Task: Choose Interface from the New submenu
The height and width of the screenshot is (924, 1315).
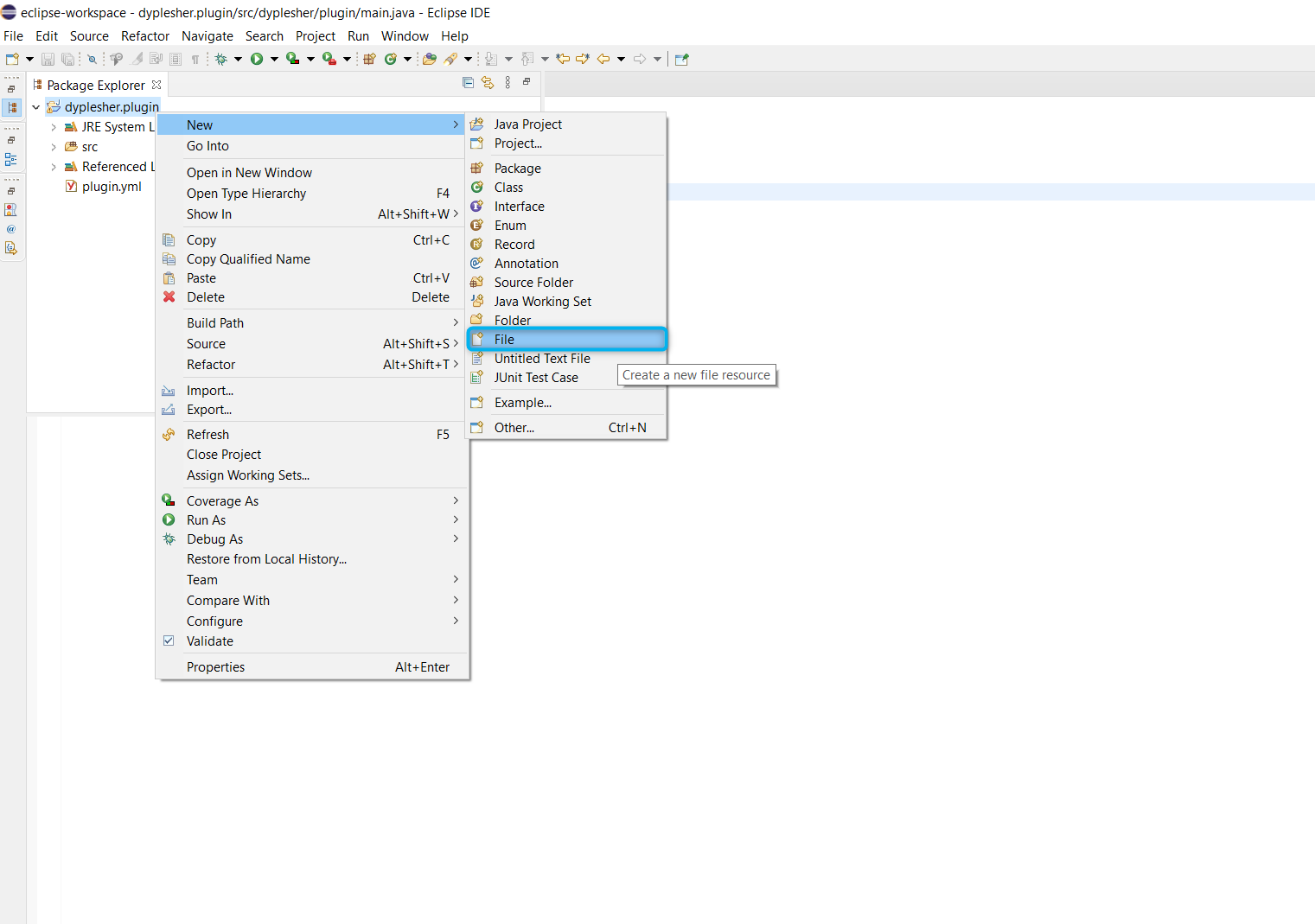Action: tap(567, 207)
